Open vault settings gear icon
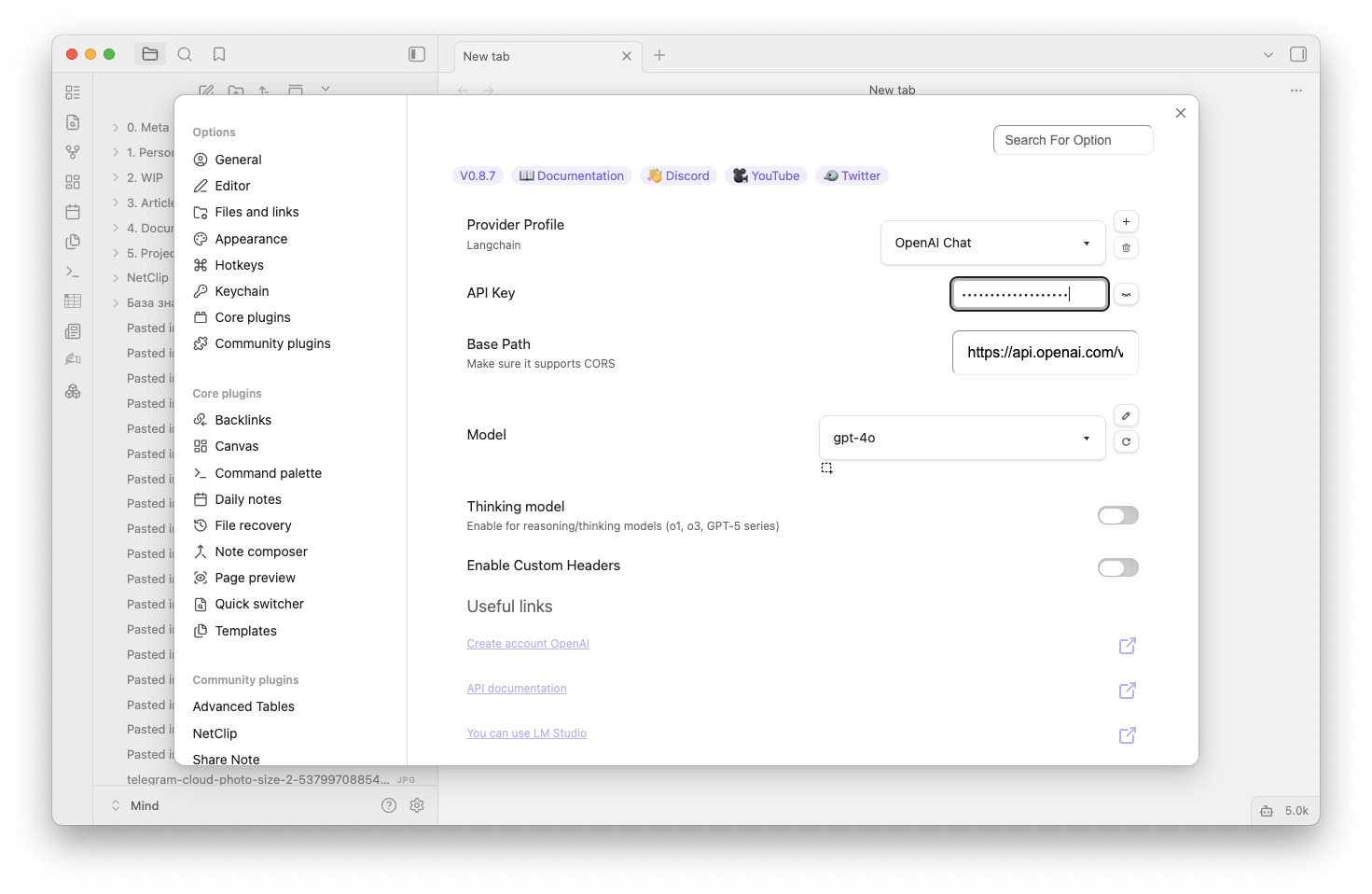 [x=417, y=805]
